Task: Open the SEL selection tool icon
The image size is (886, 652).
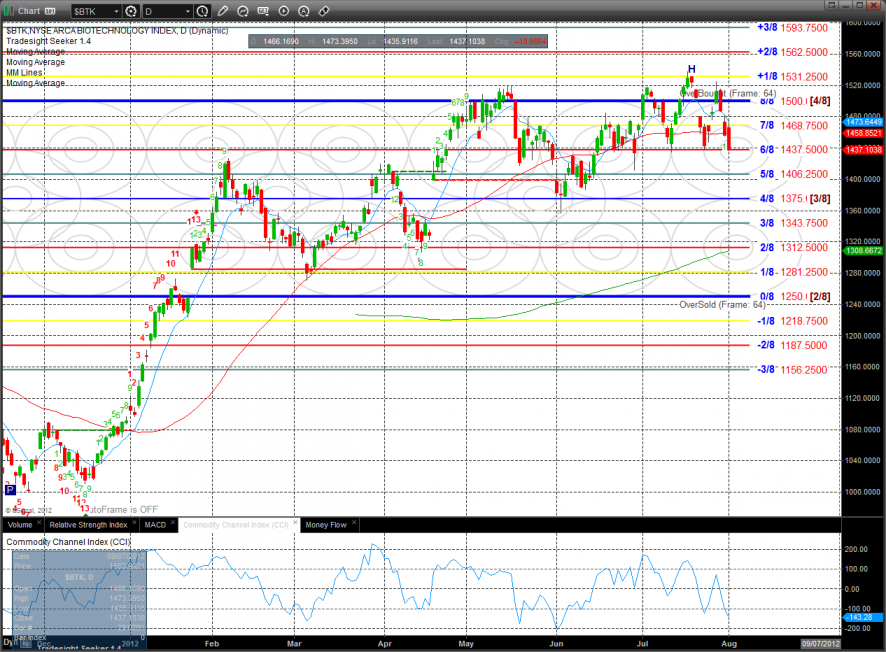Action: [x=263, y=10]
